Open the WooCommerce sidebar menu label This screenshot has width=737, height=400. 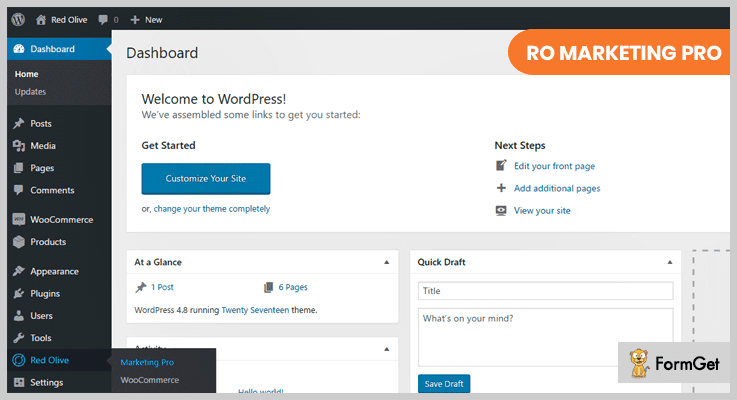tap(62, 220)
